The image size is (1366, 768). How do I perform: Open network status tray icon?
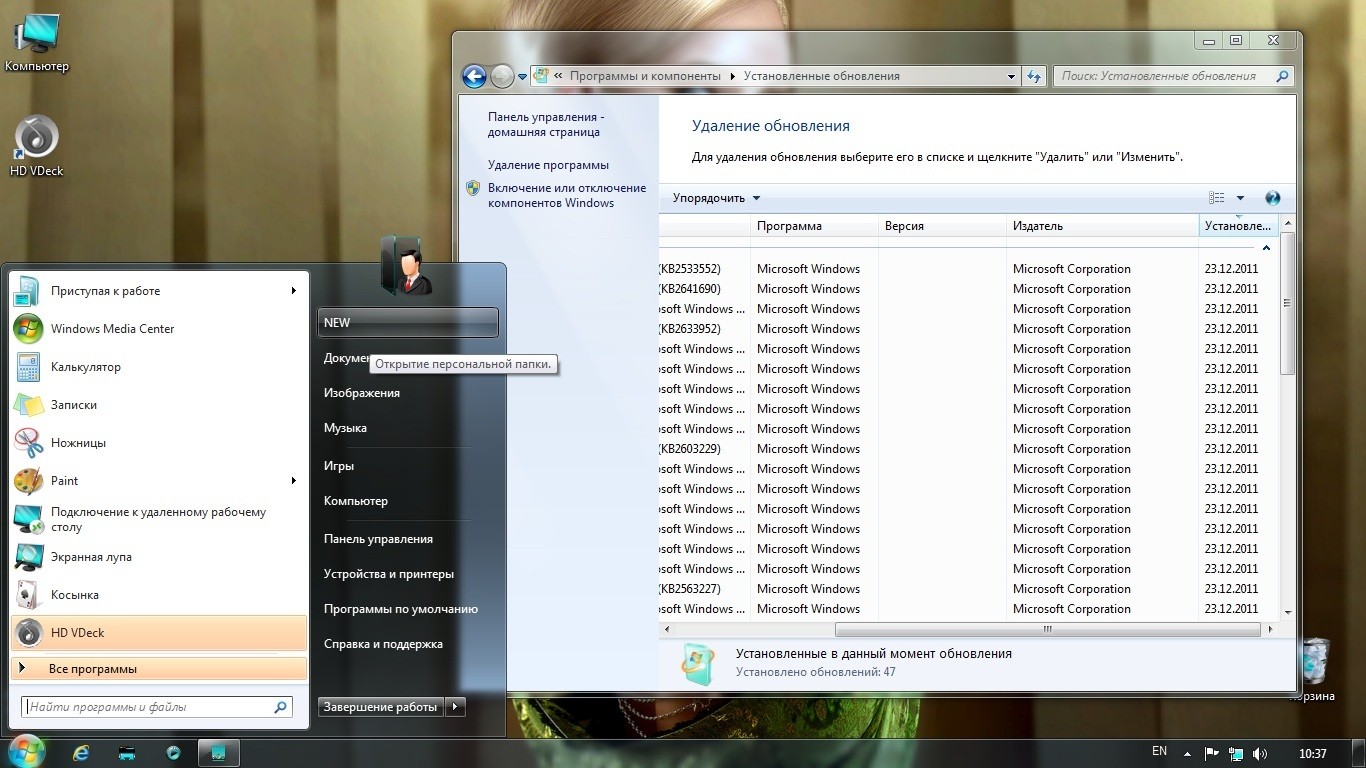(1236, 753)
